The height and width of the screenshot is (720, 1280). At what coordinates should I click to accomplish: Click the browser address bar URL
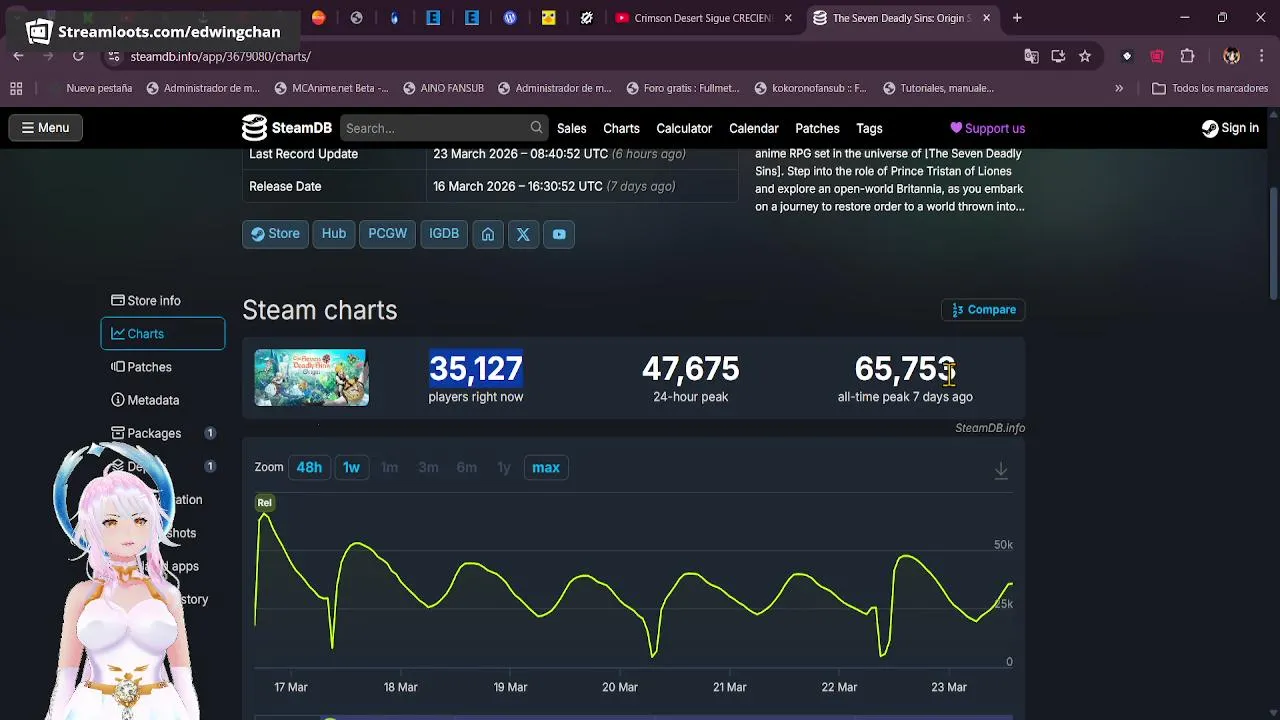[220, 56]
